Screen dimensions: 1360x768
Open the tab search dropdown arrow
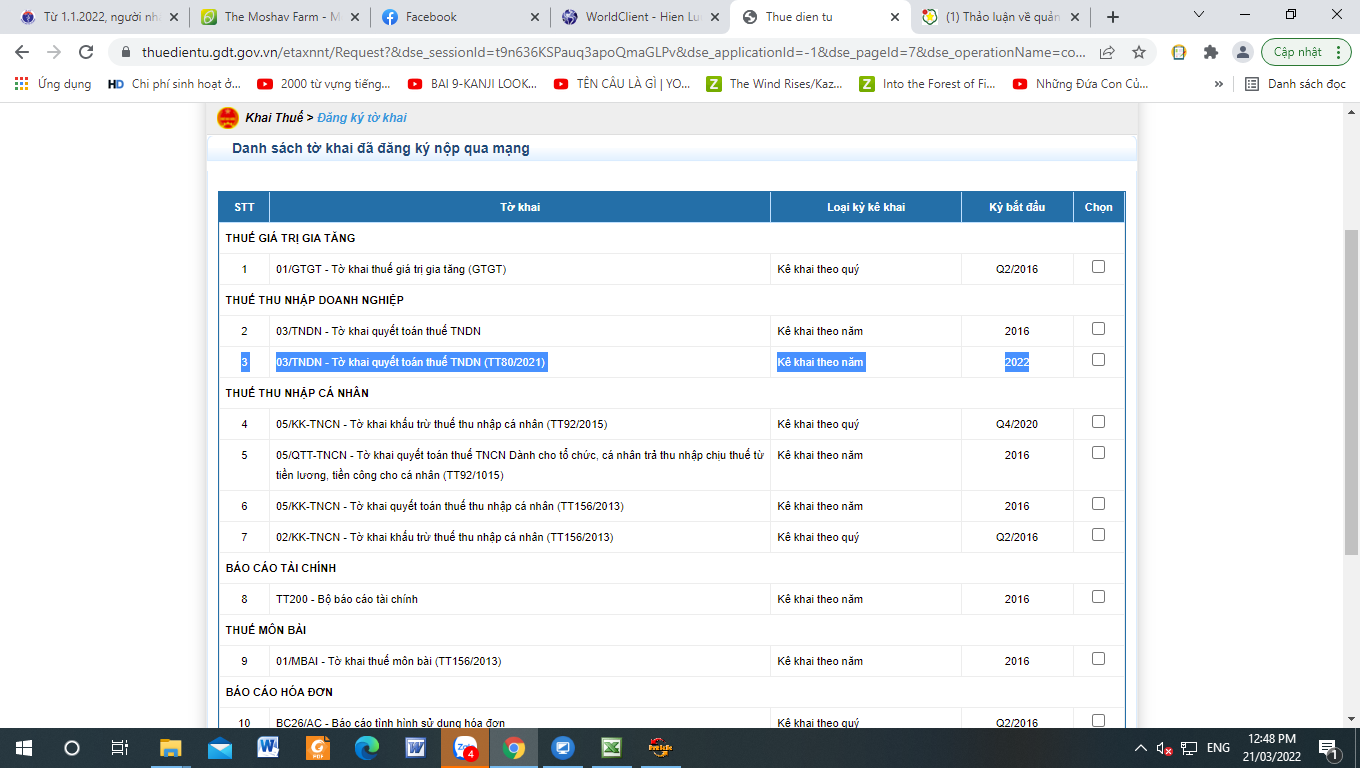click(x=1200, y=15)
